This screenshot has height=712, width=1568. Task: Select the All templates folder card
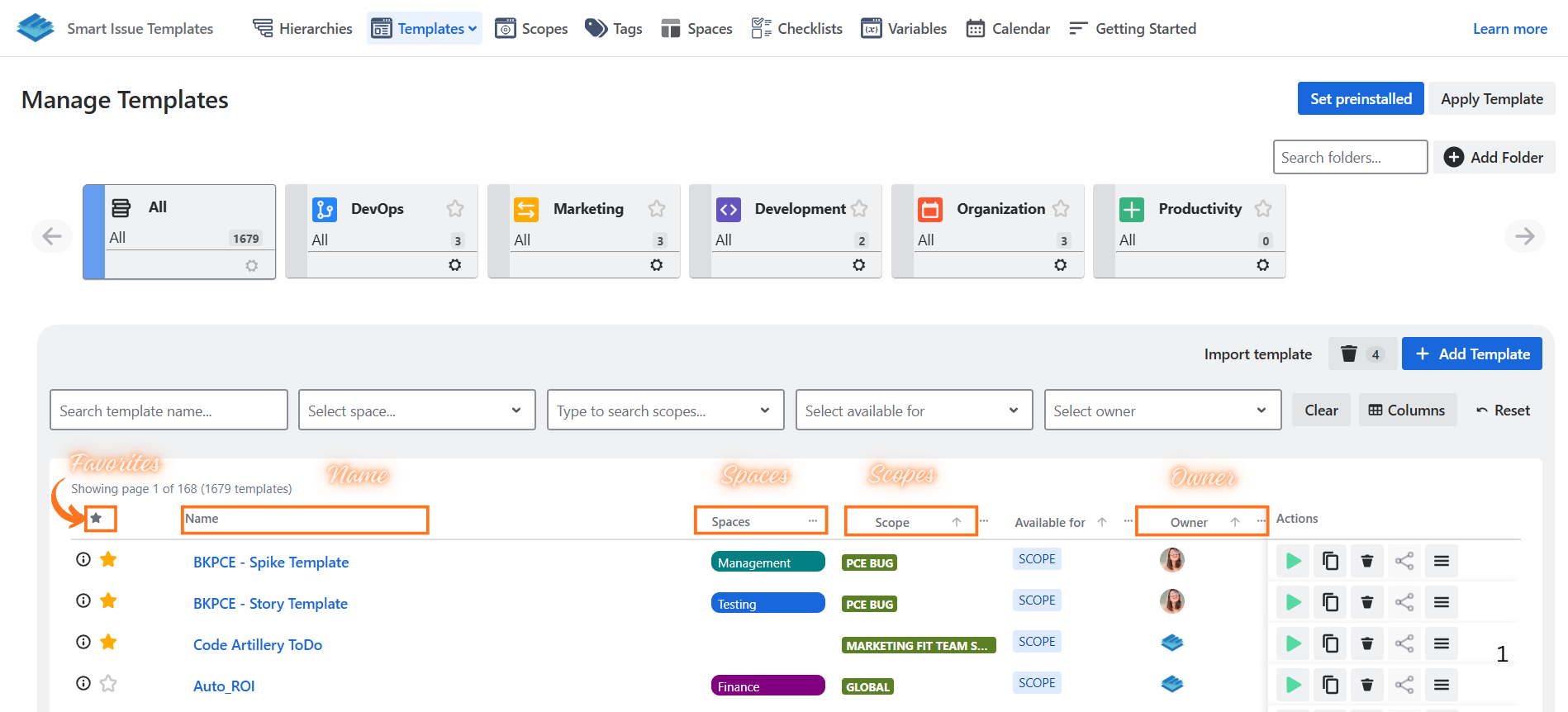point(179,231)
